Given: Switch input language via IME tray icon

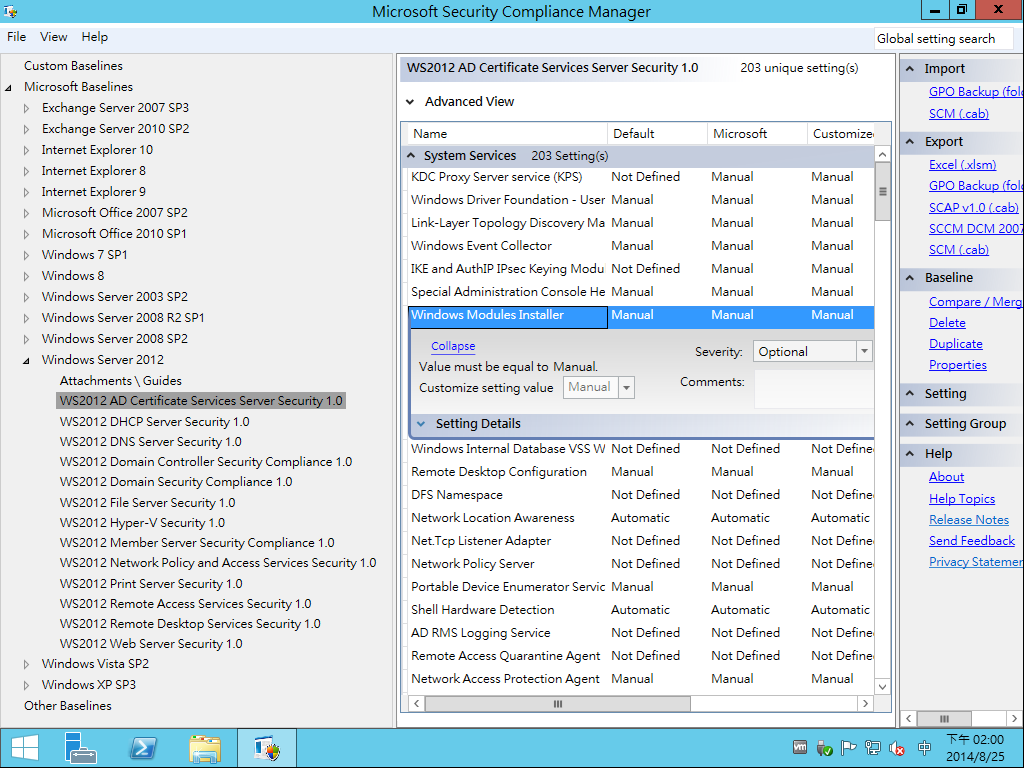Looking at the screenshot, I should point(924,748).
